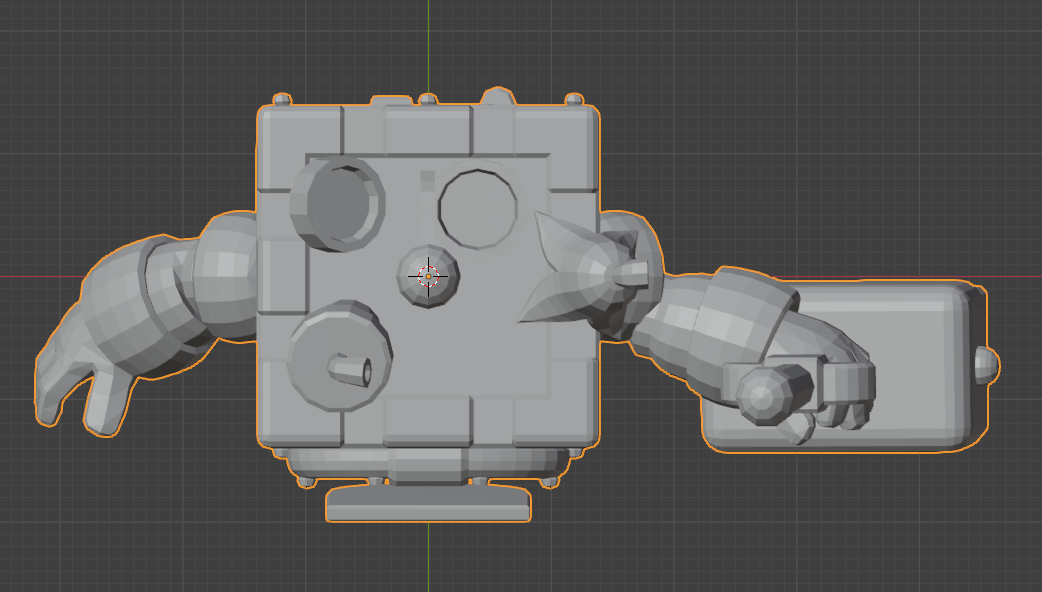Click the 3D cursor on the center dome
Viewport: 1042px width, 592px height.
click(428, 274)
